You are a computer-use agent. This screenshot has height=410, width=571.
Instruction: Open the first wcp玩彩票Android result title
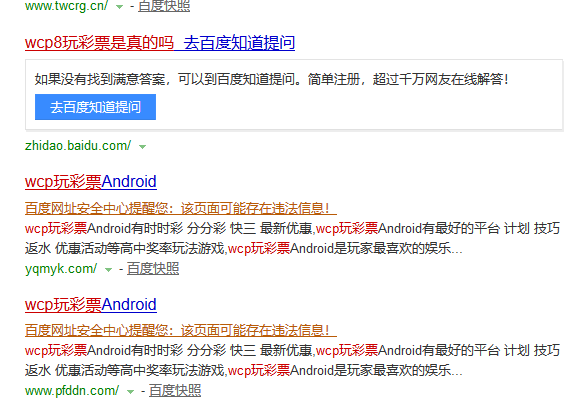click(x=91, y=181)
